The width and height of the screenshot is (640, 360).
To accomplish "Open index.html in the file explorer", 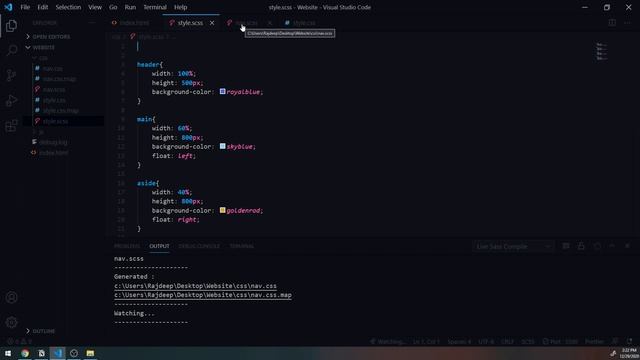I will click(53, 153).
